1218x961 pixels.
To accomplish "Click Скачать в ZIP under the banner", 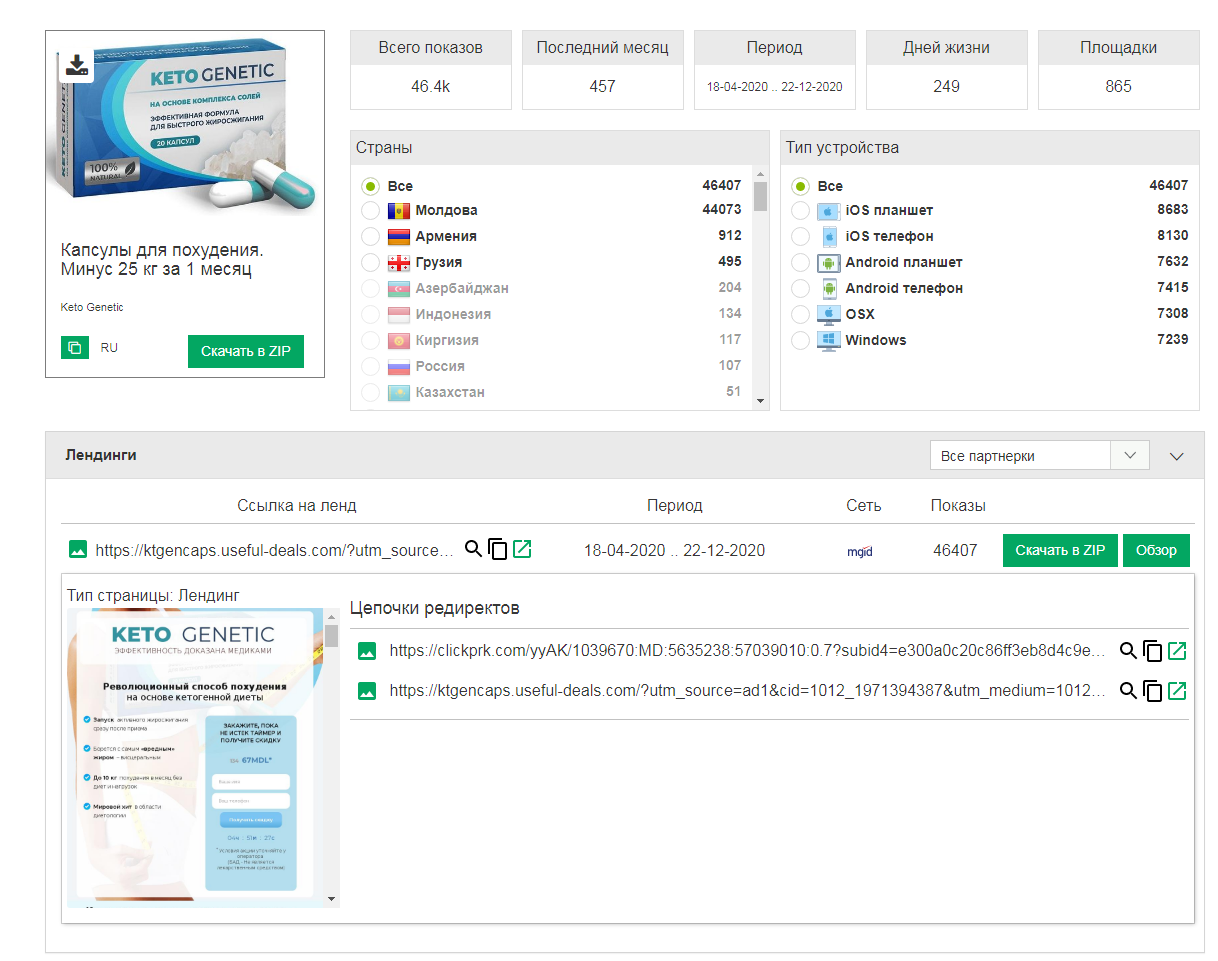I will click(x=246, y=351).
